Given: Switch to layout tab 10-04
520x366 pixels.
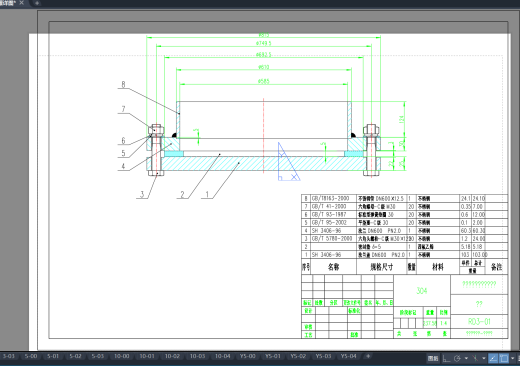Looking at the screenshot, I should (223, 356).
